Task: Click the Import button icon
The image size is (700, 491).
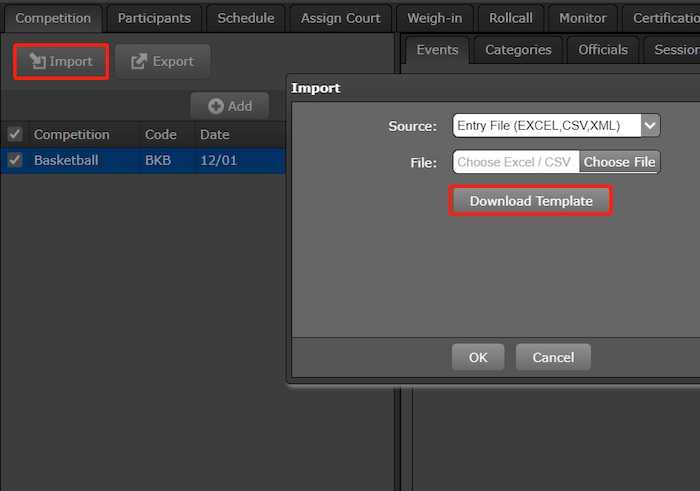Action: pos(38,62)
